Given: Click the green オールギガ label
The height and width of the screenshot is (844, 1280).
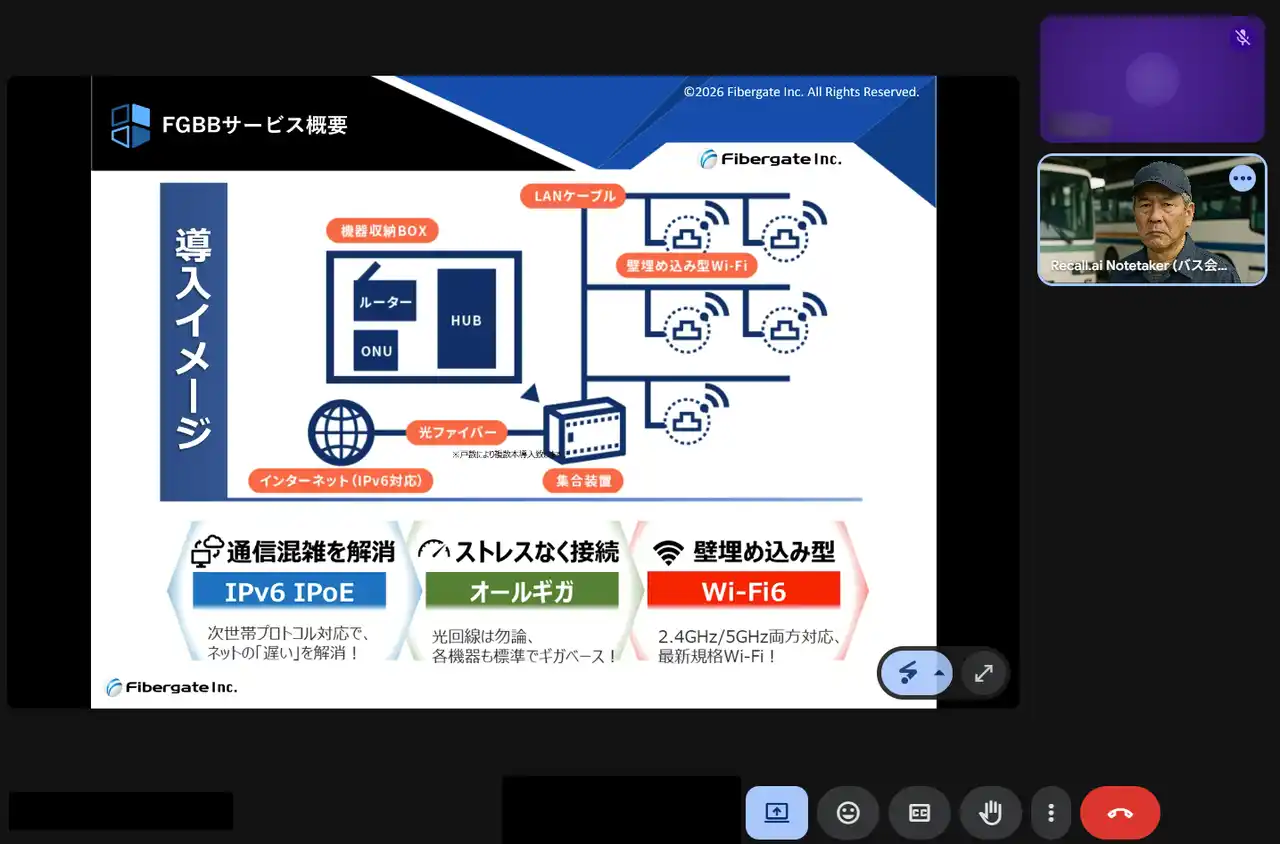Looking at the screenshot, I should click(x=521, y=591).
